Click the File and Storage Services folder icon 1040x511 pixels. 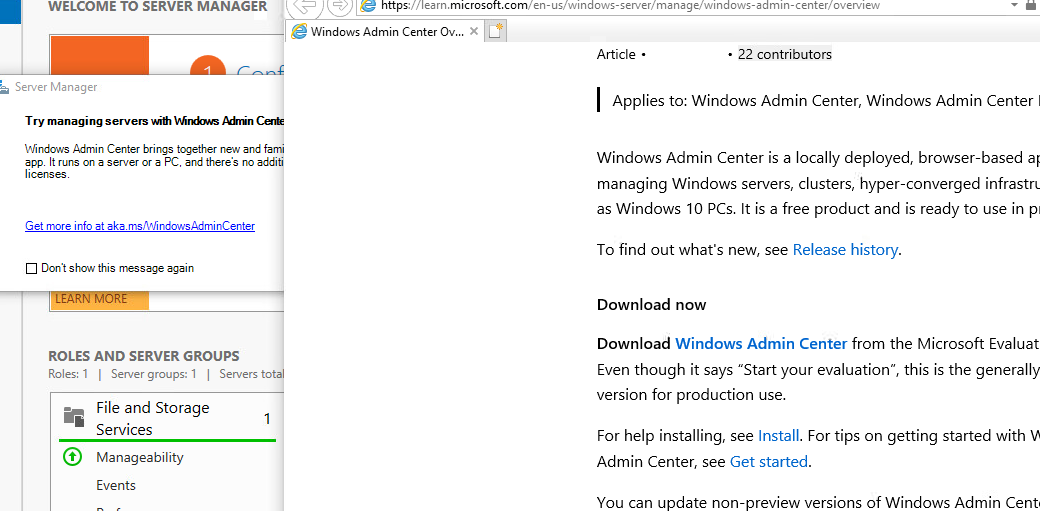coord(73,418)
